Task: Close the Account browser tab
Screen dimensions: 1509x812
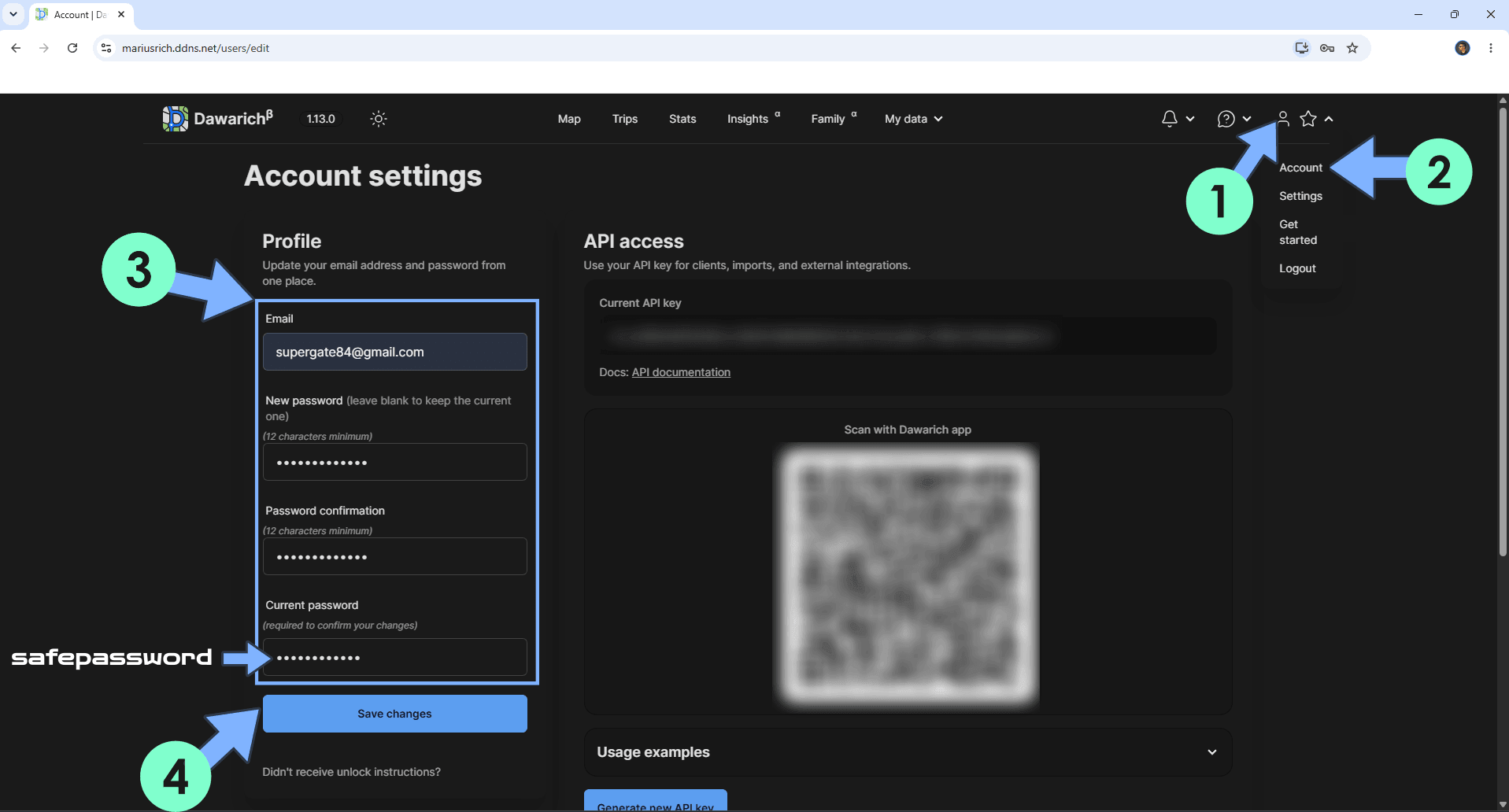Action: 121,14
